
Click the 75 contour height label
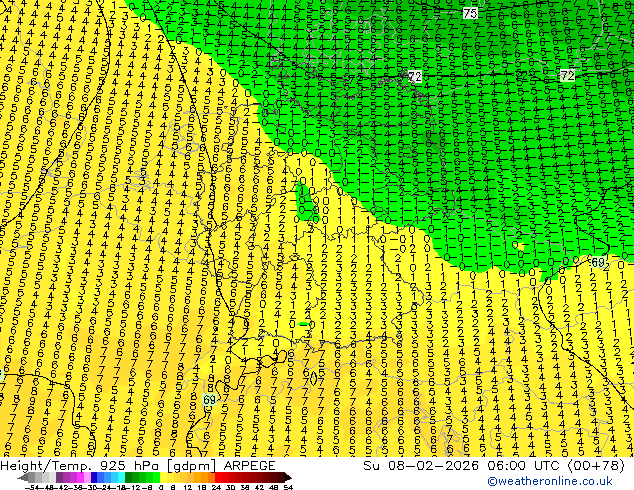470,13
